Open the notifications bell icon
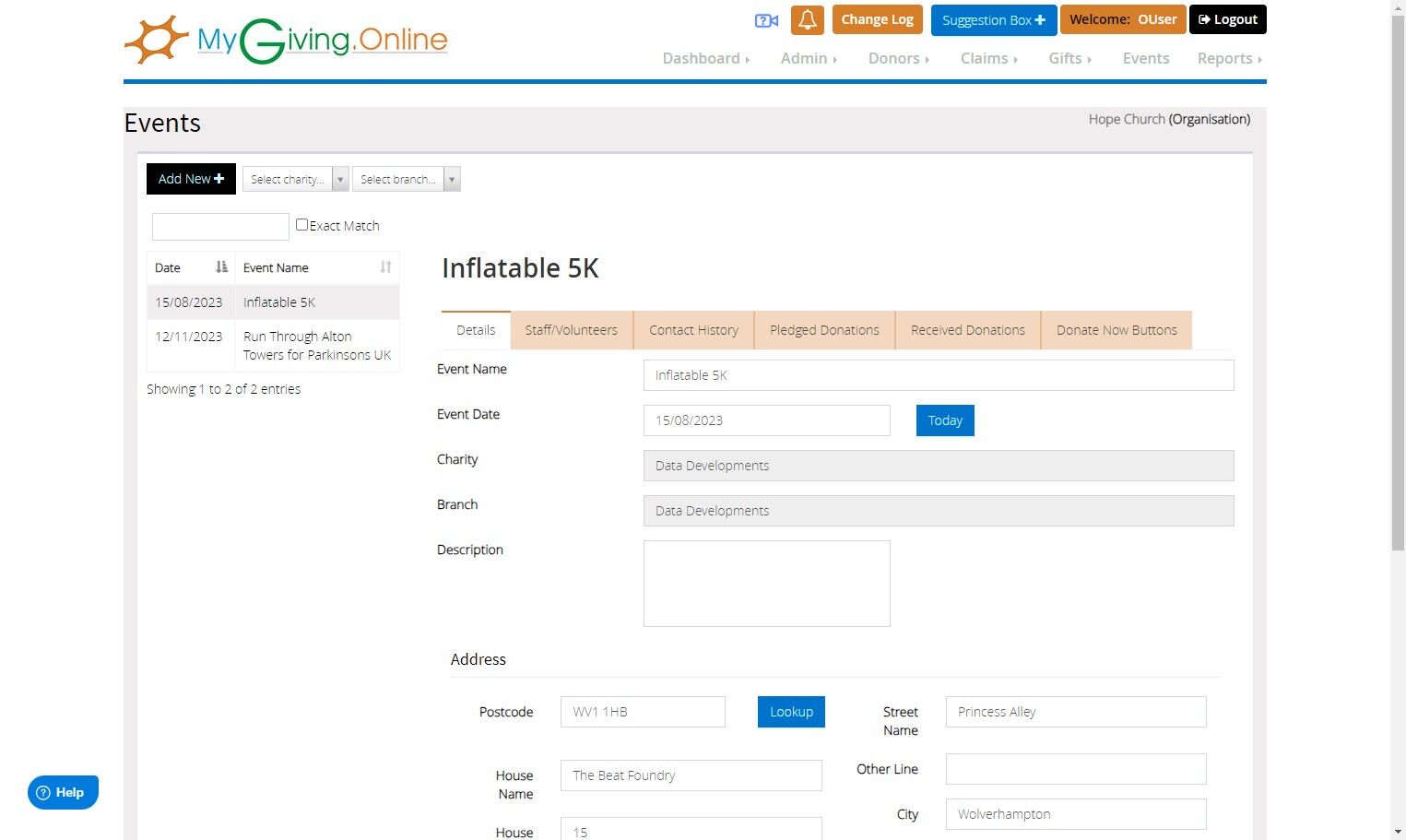The image size is (1406, 840). (807, 20)
